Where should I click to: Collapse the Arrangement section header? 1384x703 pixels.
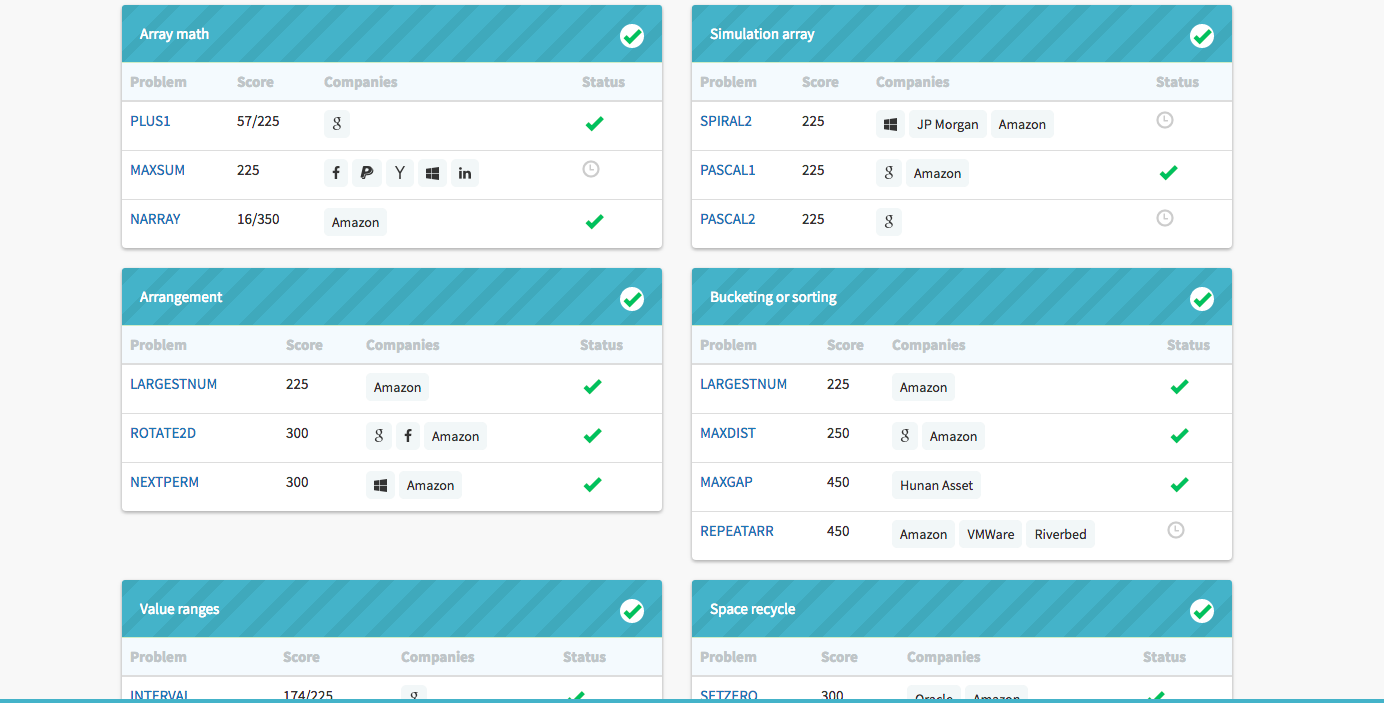click(181, 297)
